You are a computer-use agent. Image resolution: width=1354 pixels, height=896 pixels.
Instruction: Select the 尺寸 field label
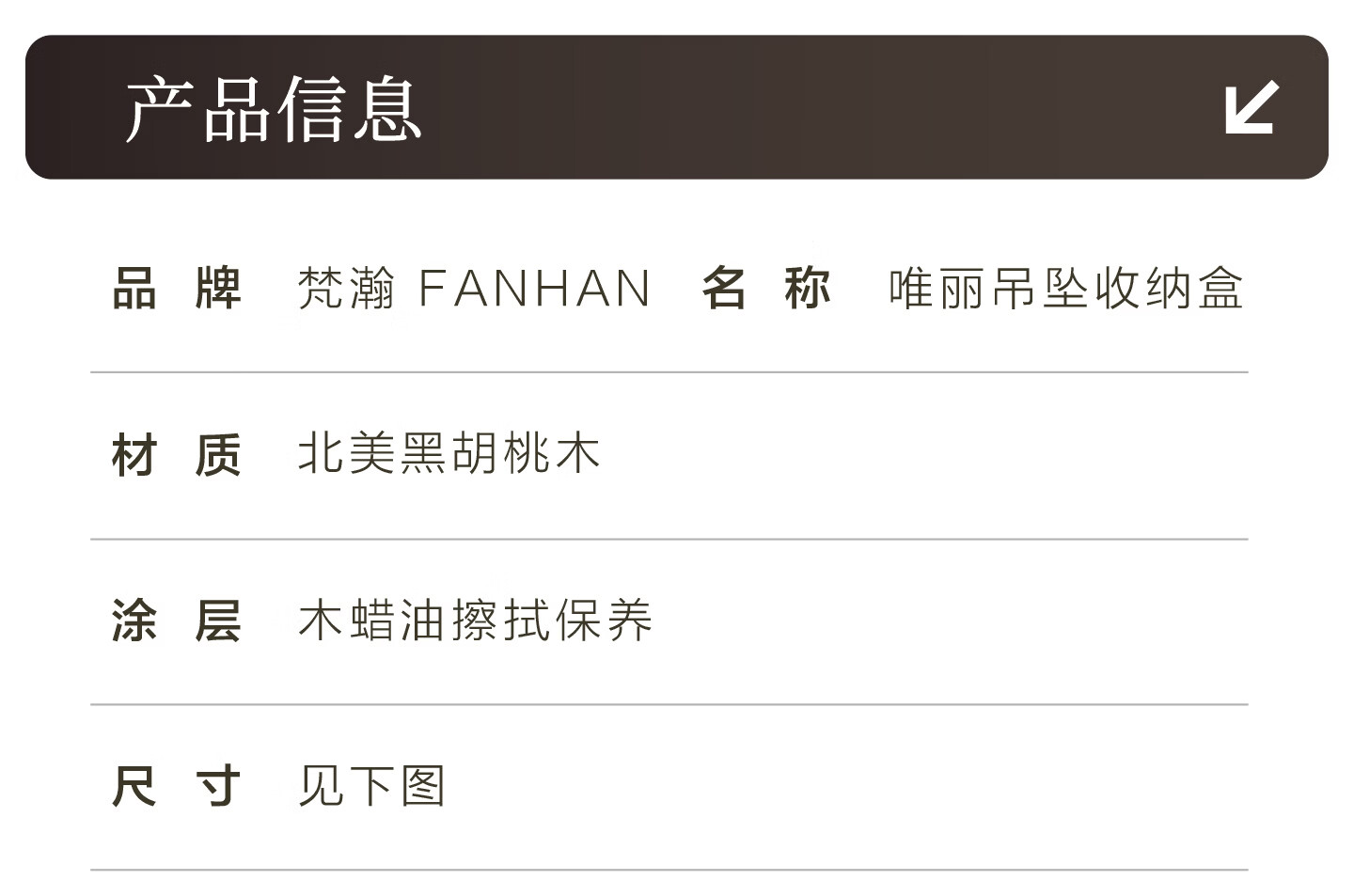[x=177, y=786]
